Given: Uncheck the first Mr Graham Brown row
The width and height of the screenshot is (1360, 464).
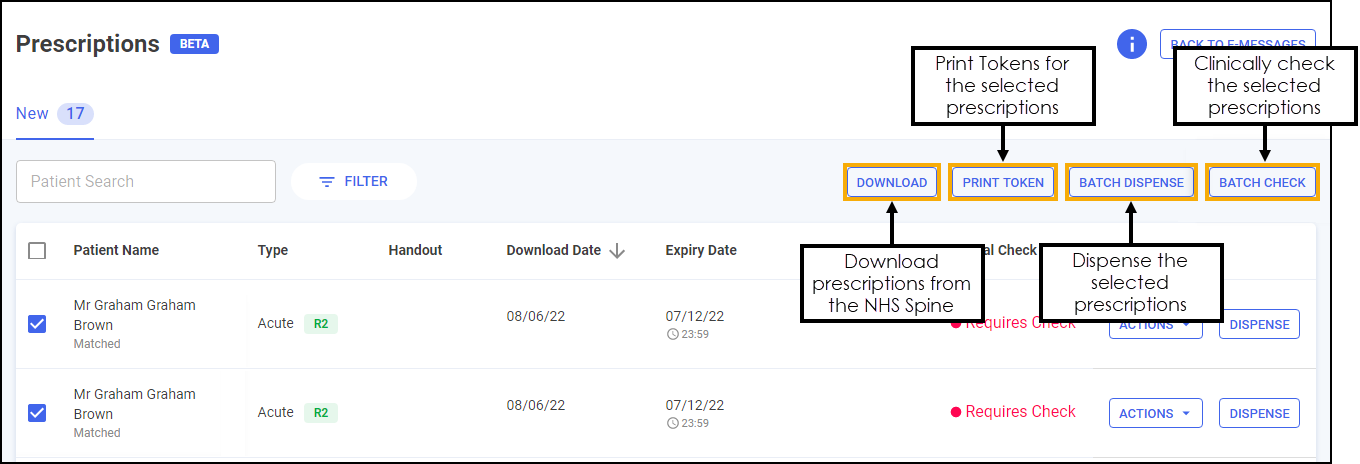Looking at the screenshot, I should [37, 324].
